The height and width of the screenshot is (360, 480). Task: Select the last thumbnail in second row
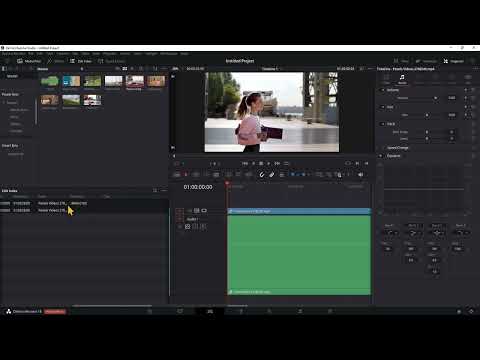(92, 100)
